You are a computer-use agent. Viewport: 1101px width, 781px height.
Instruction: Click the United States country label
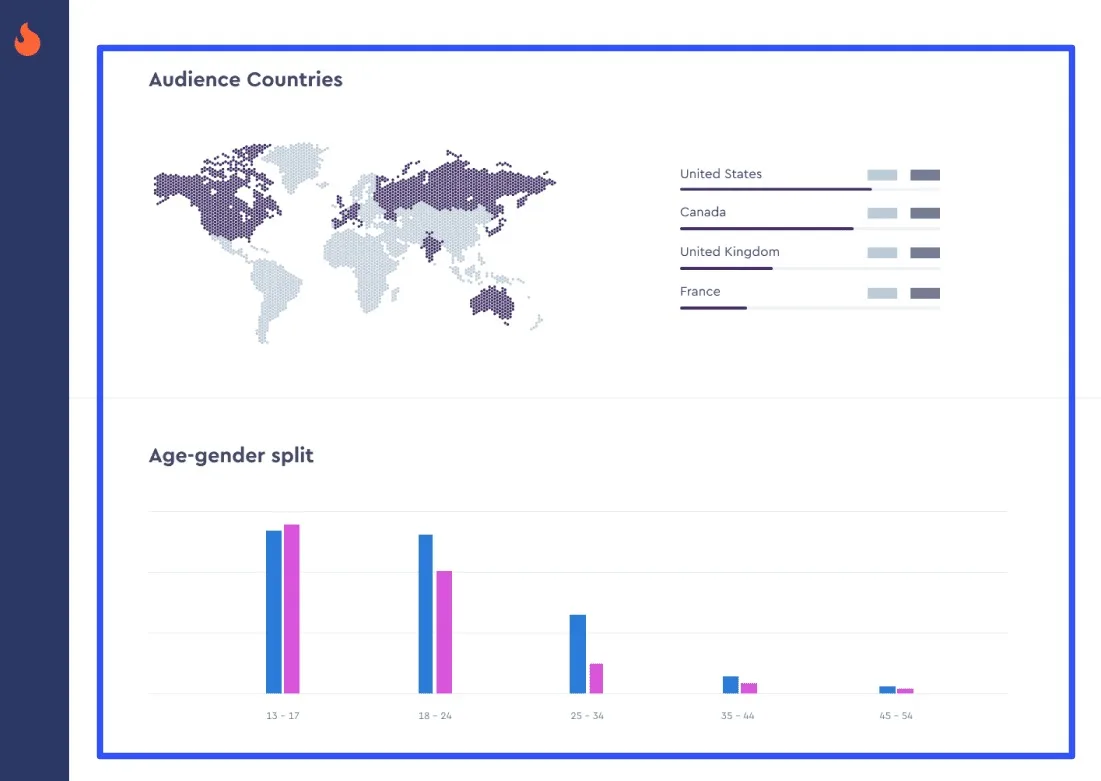coord(721,174)
